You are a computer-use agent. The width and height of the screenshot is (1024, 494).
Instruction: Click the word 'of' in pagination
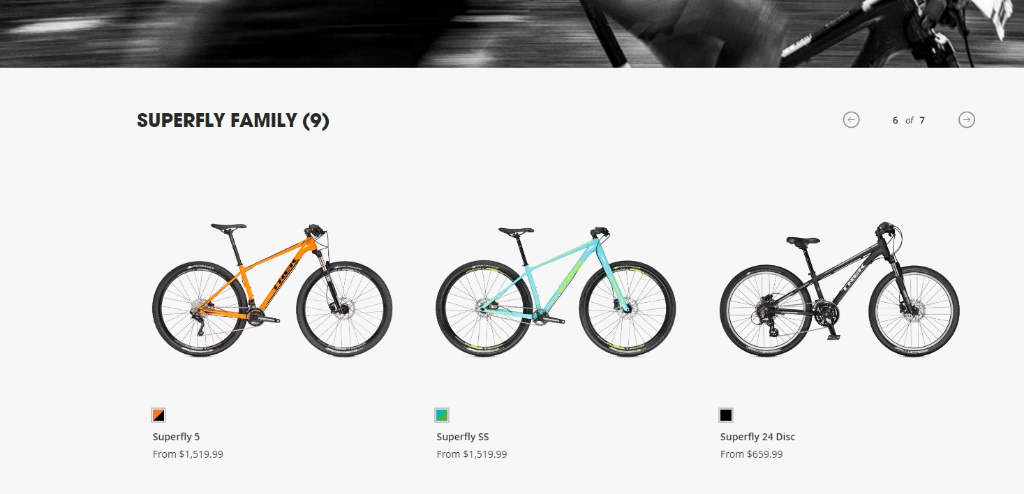909,120
